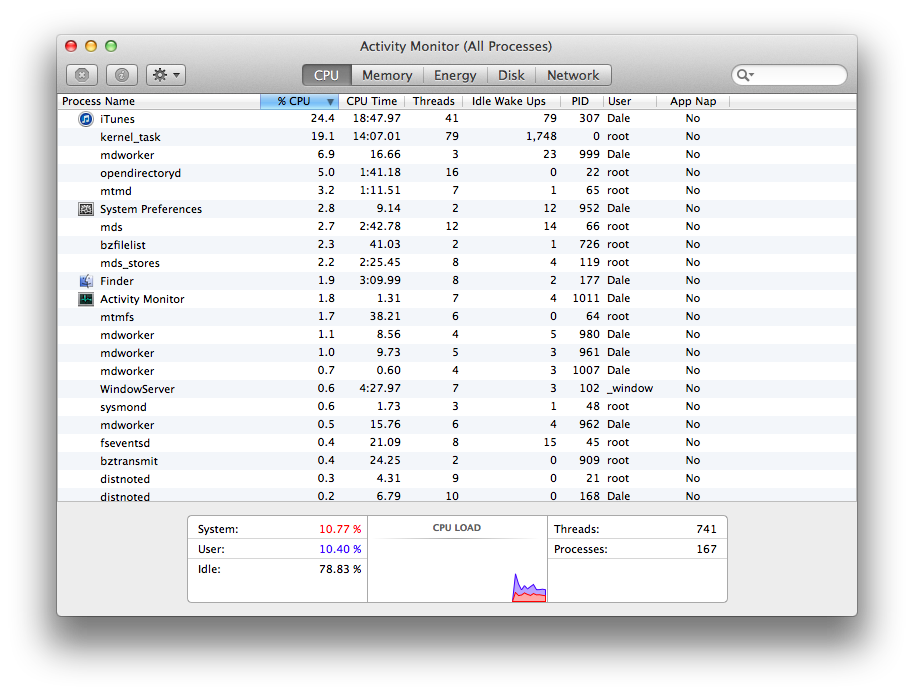The height and width of the screenshot is (695, 914).
Task: Click the Quit Process toolbar icon
Action: [82, 75]
